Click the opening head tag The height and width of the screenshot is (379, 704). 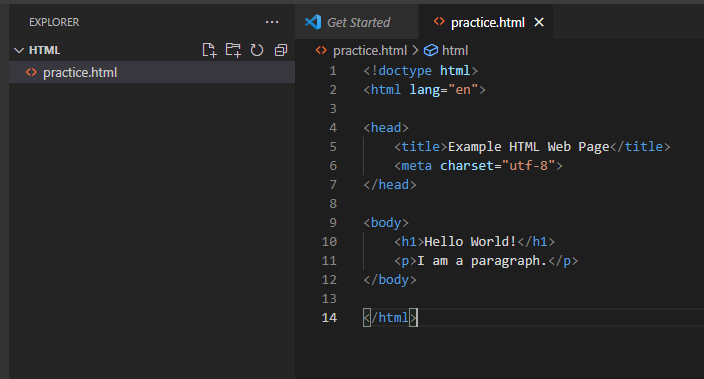[386, 128]
